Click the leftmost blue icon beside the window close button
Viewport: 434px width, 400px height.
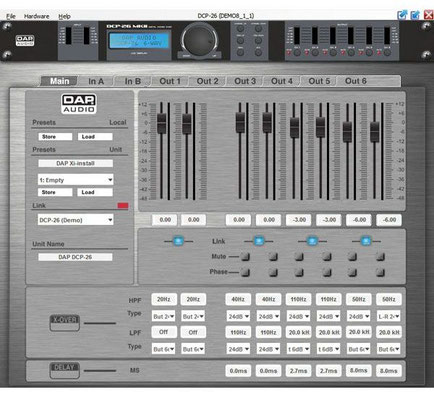[x=402, y=15]
